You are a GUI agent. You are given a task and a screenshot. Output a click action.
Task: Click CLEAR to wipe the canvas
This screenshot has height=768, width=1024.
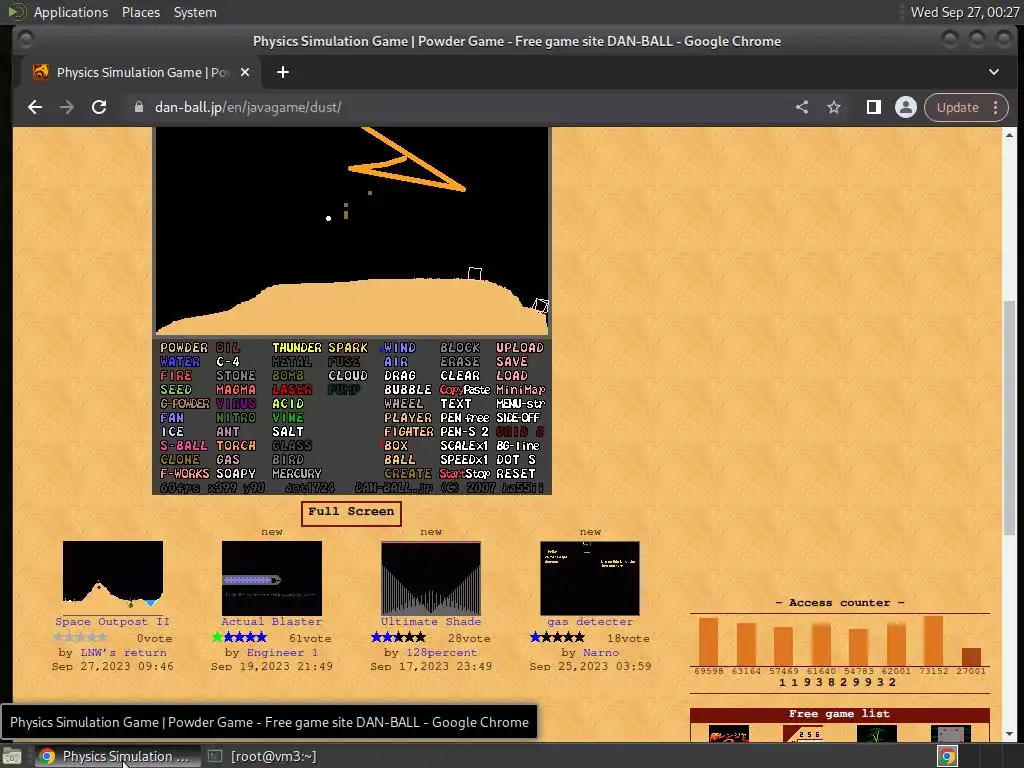pos(460,376)
